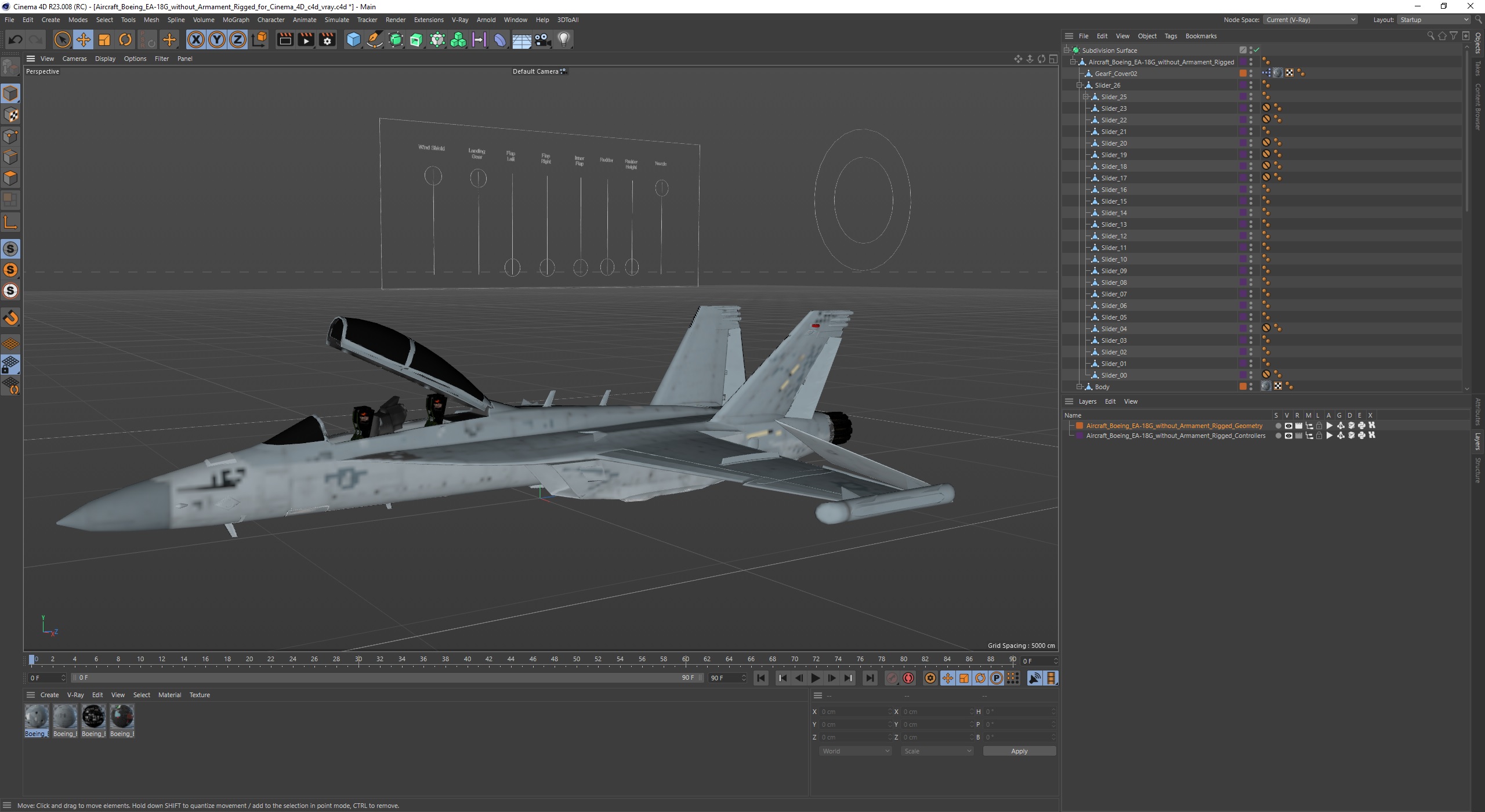Toggle visibility of Geometry layer
The image size is (1485, 812).
1288,426
